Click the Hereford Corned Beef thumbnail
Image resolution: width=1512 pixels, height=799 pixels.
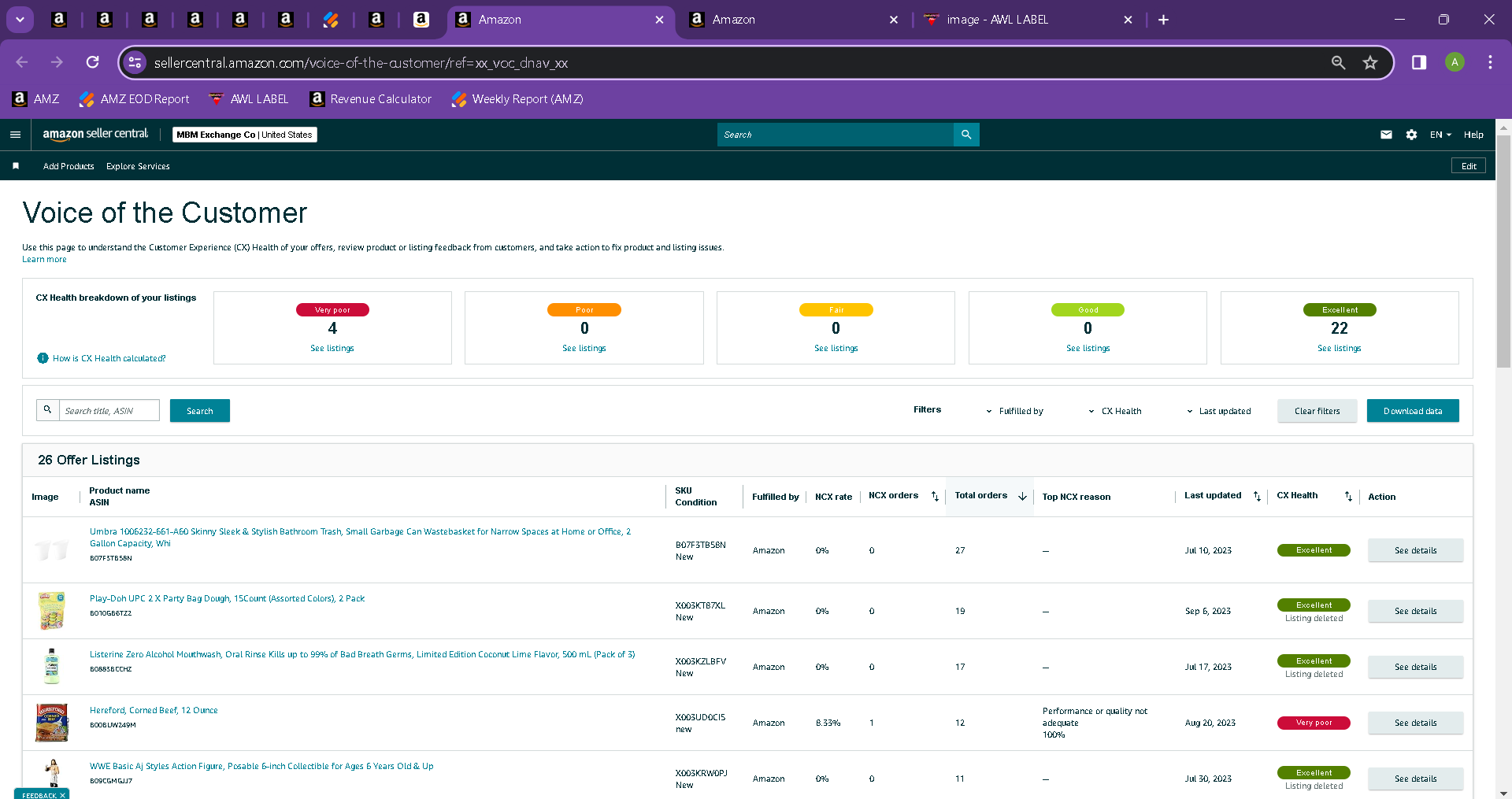pos(52,723)
